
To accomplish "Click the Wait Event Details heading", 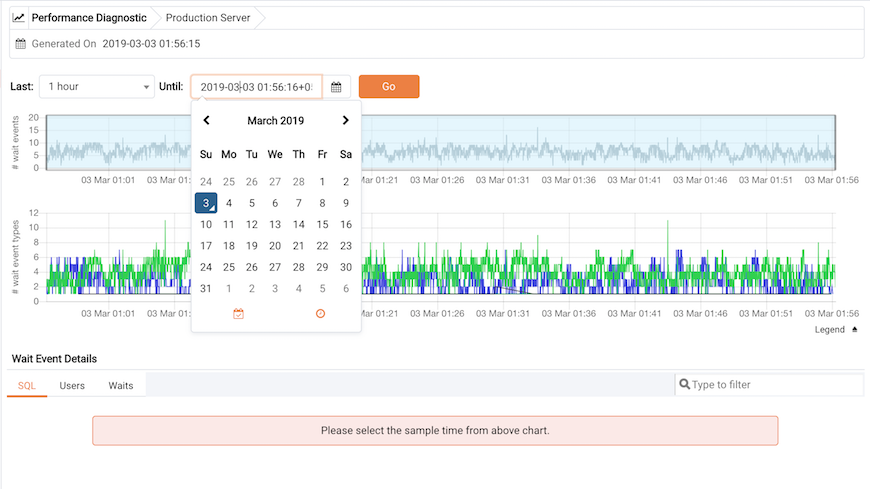I will click(x=54, y=359).
